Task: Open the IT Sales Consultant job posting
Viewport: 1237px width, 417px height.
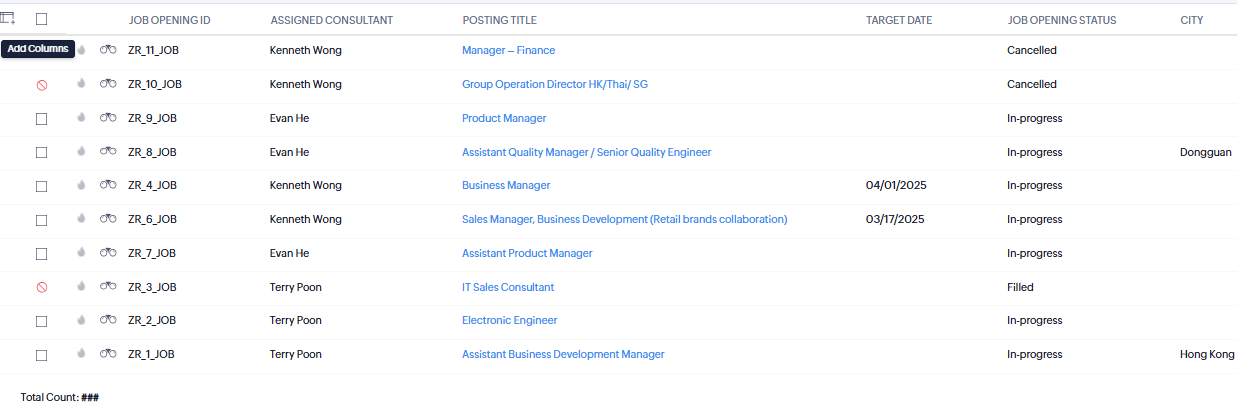Action: [508, 287]
